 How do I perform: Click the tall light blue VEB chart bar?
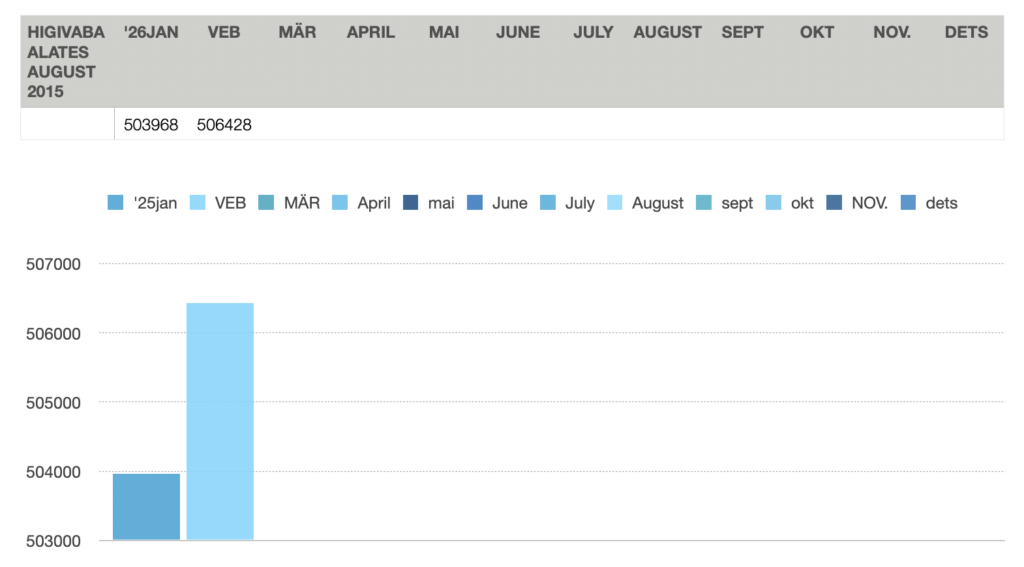220,420
